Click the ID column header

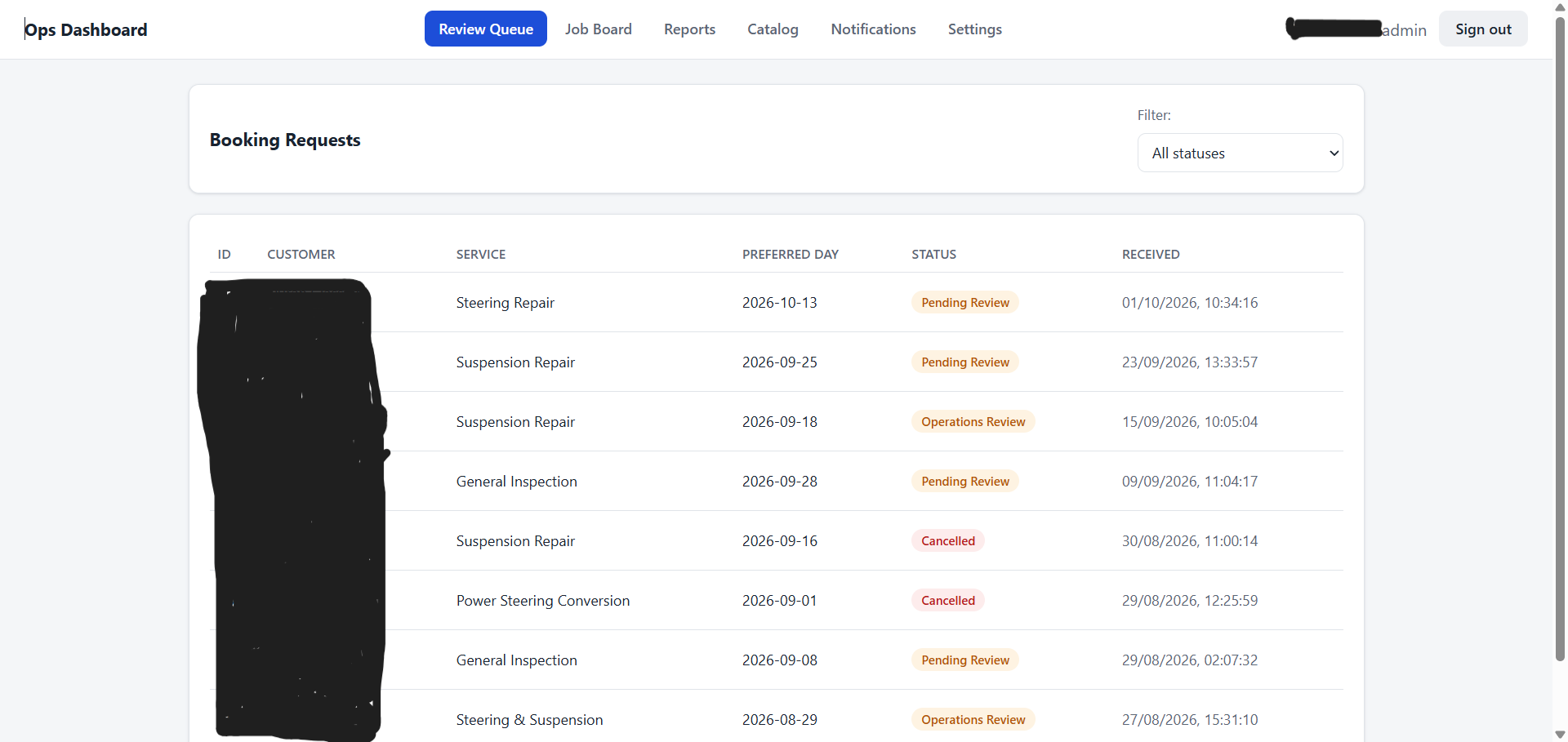(x=225, y=255)
